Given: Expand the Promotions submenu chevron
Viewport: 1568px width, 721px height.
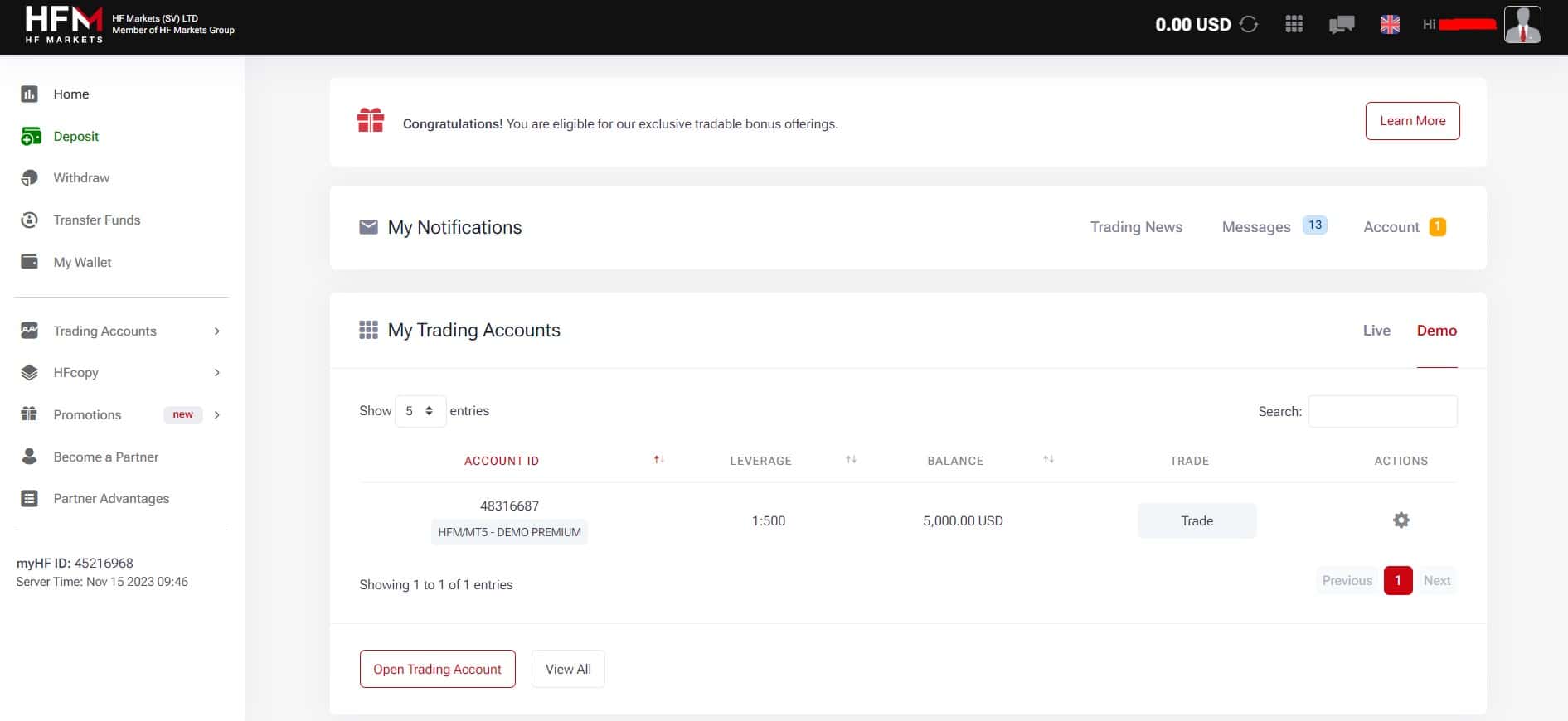Looking at the screenshot, I should click(217, 414).
